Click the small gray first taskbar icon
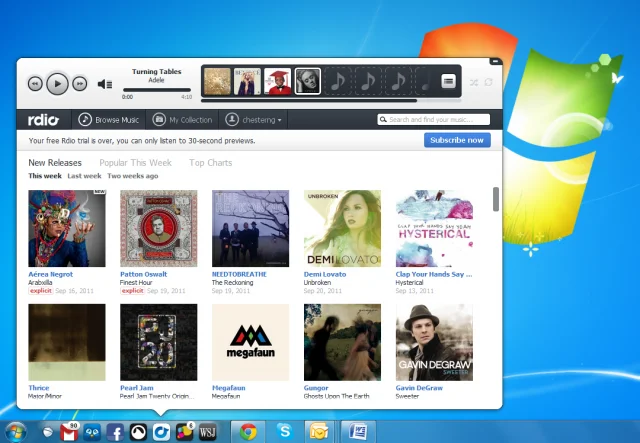The width and height of the screenshot is (640, 443). click(48, 432)
